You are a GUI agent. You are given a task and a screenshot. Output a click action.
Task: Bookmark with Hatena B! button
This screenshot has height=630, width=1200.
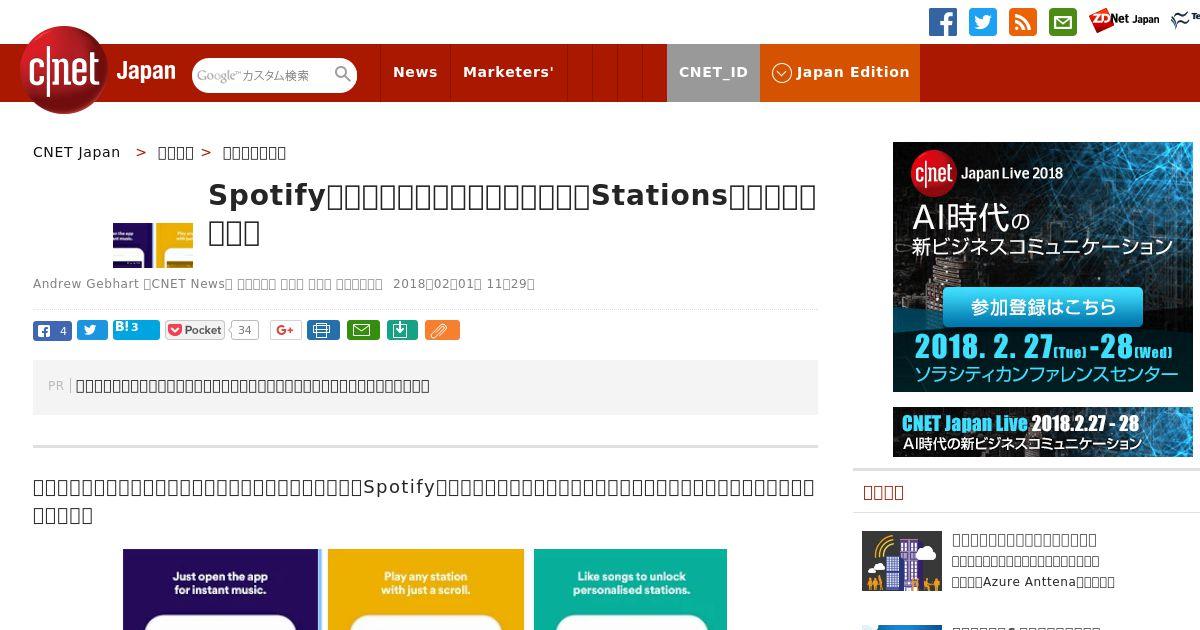click(136, 330)
